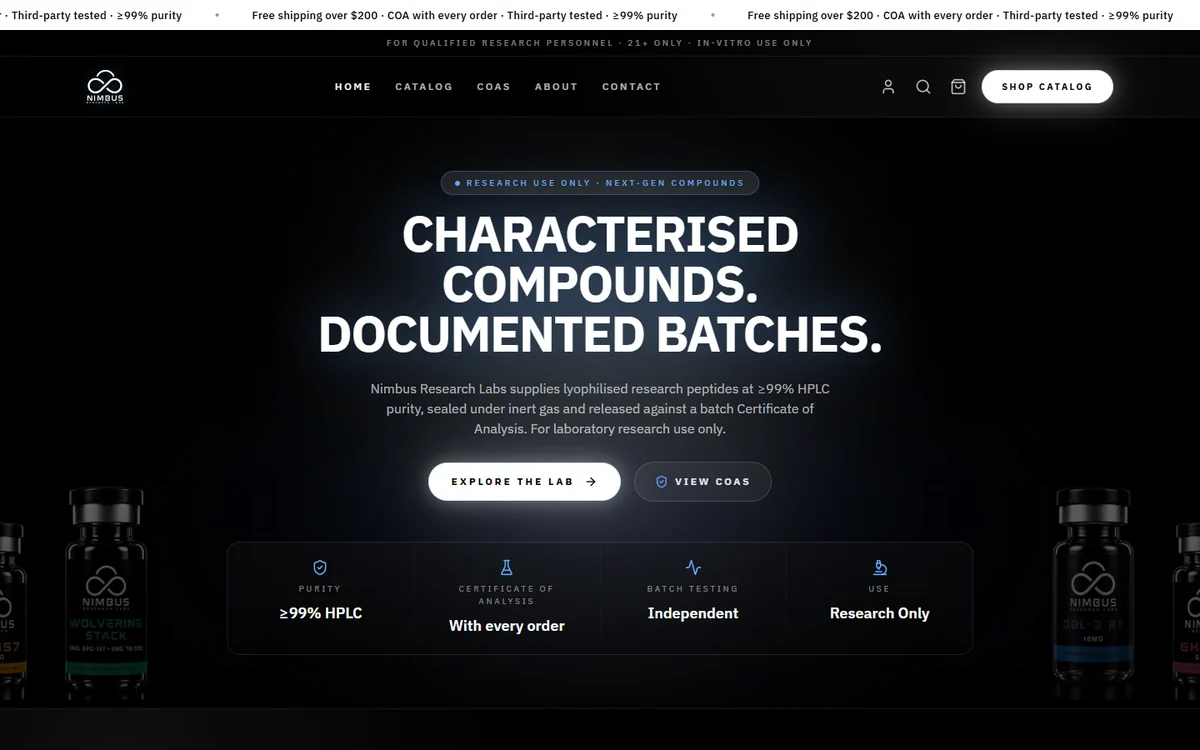This screenshot has height=750, width=1200.
Task: Click the With every order text
Action: coord(506,626)
